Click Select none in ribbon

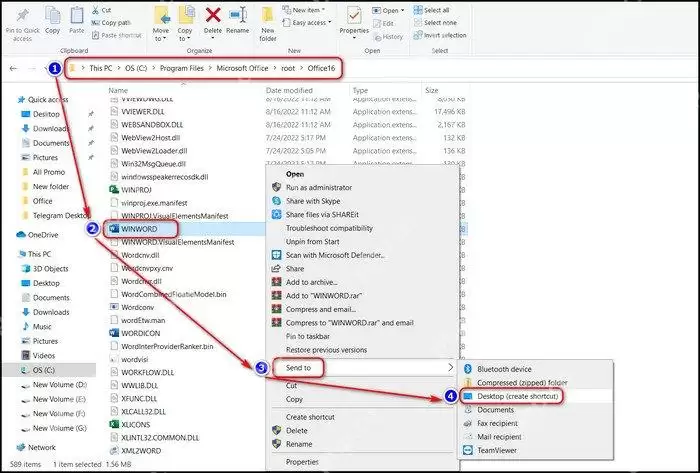point(435,22)
